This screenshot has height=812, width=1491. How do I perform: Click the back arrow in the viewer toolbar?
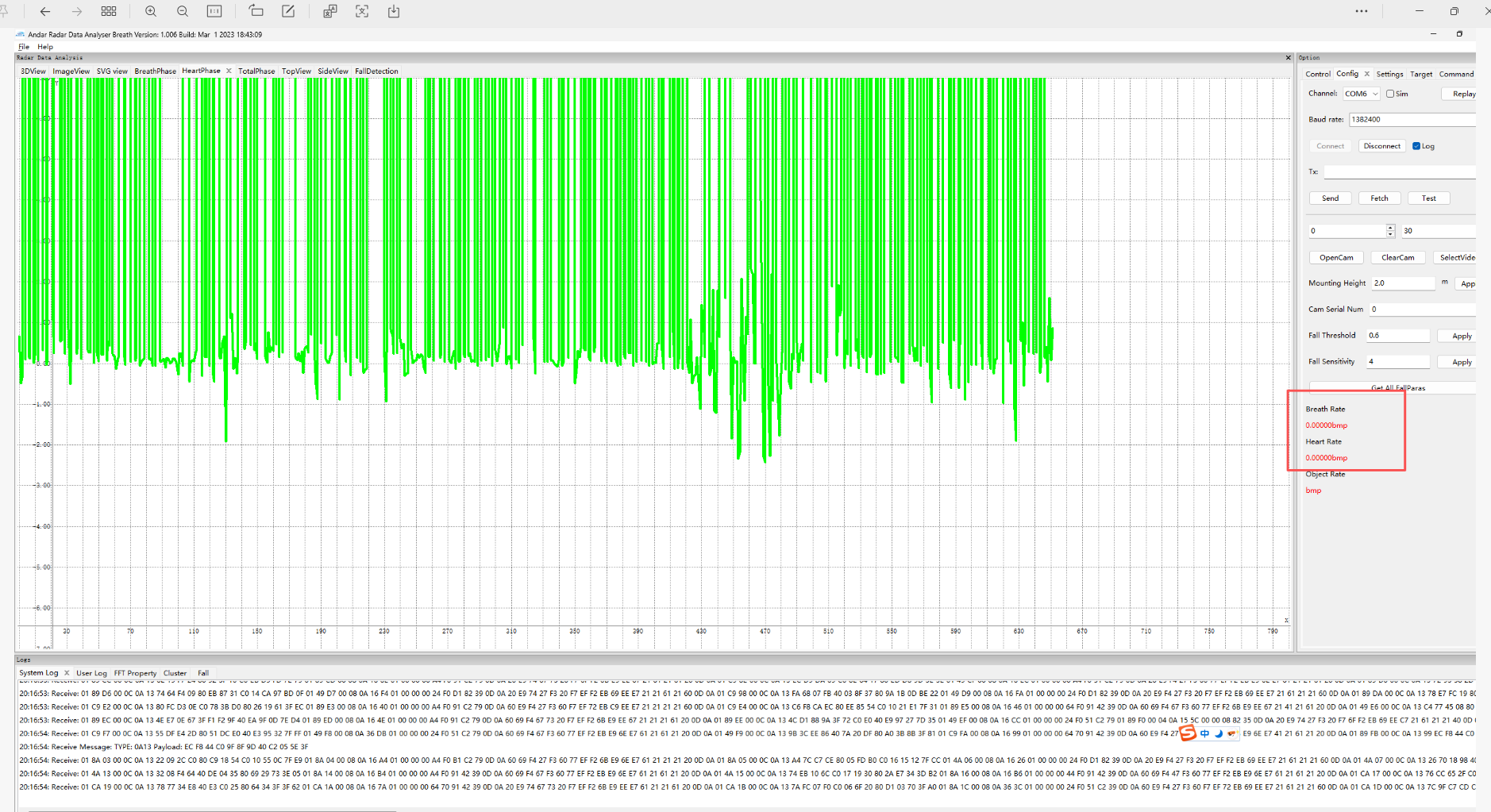tap(45, 11)
